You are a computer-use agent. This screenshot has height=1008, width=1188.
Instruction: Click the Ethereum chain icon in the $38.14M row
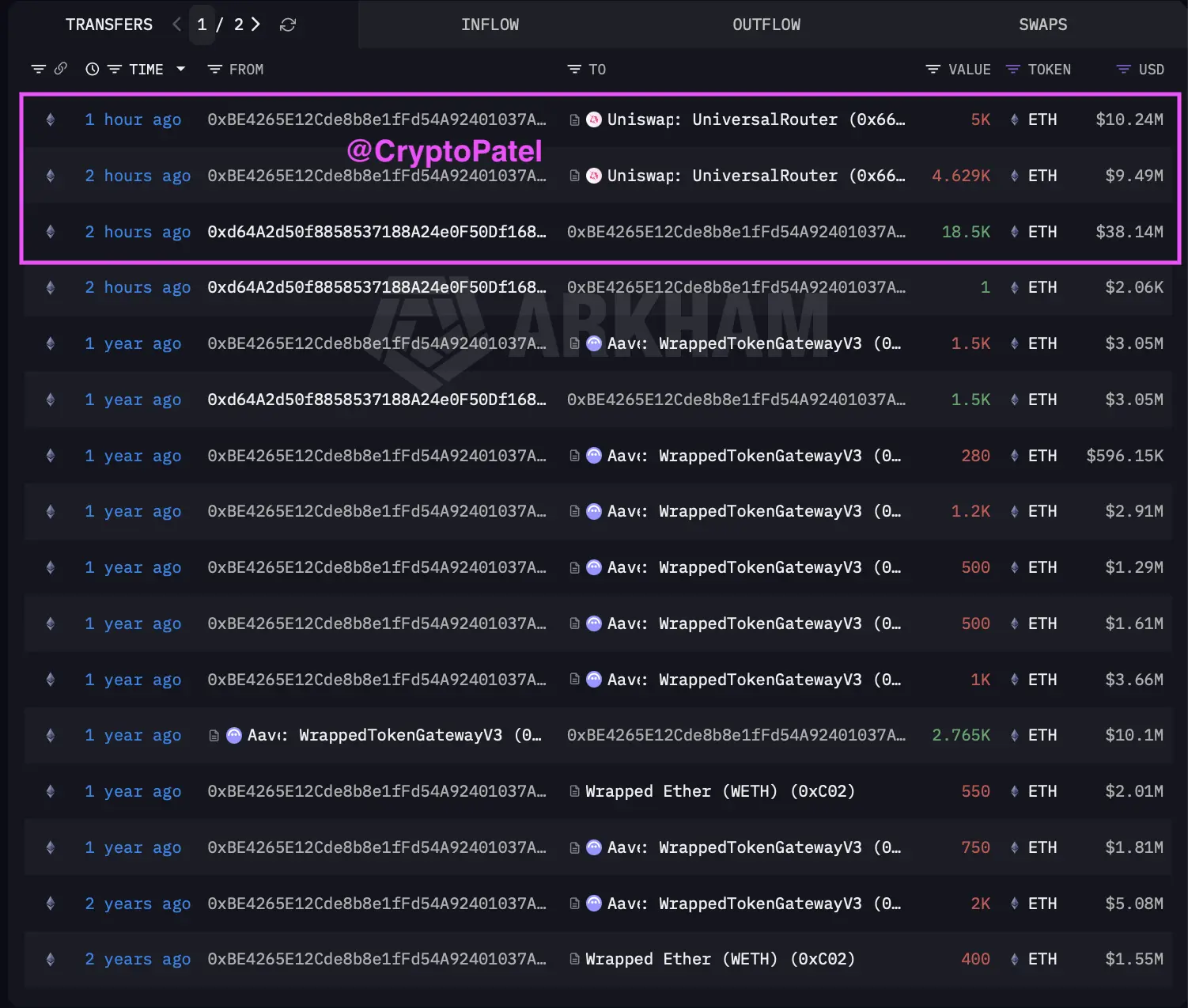click(51, 232)
